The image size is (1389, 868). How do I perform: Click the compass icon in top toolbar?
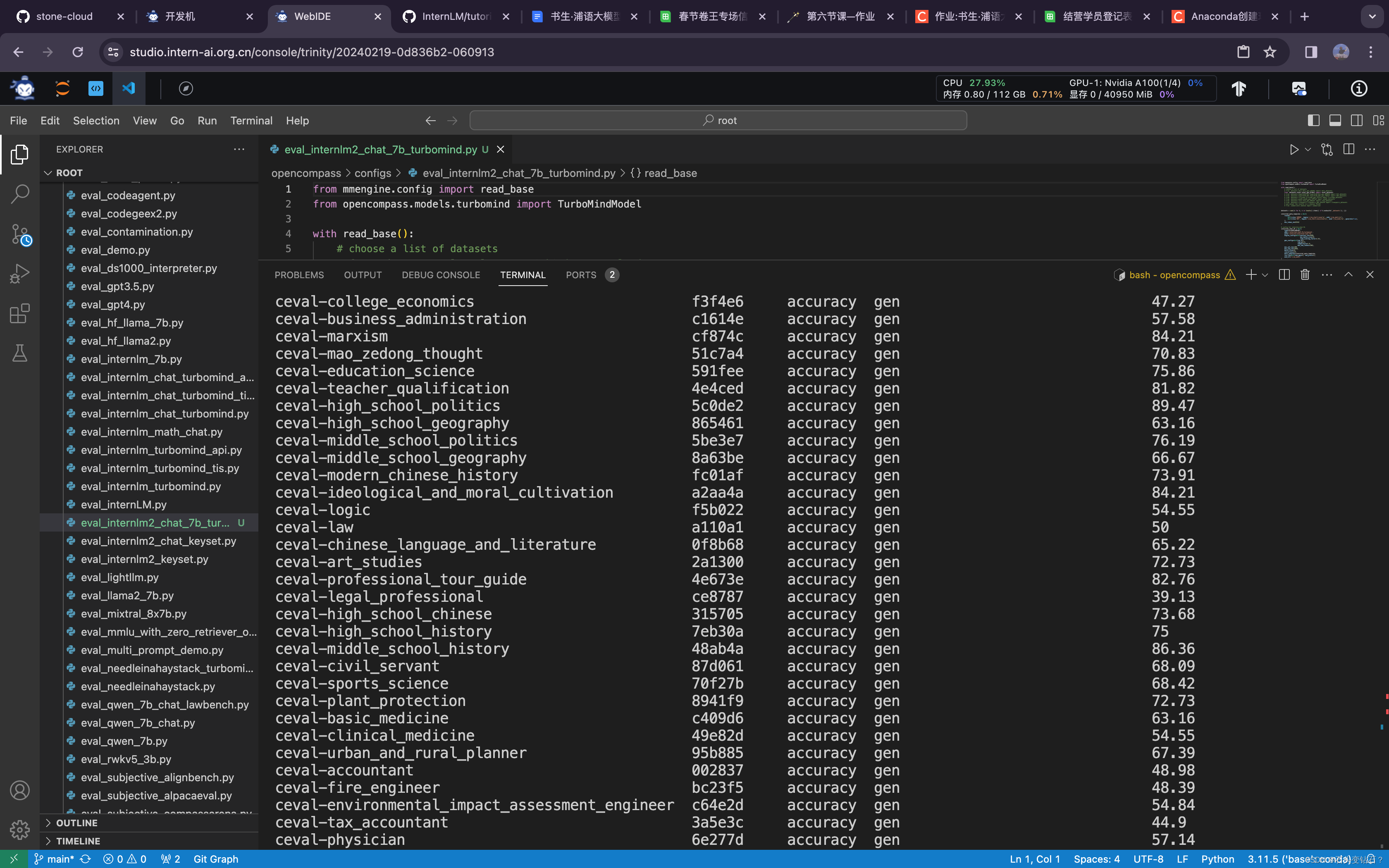(x=185, y=88)
